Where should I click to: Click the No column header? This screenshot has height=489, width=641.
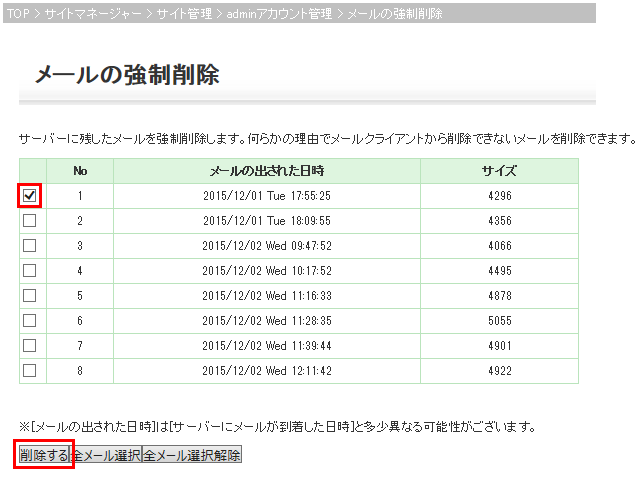80,171
